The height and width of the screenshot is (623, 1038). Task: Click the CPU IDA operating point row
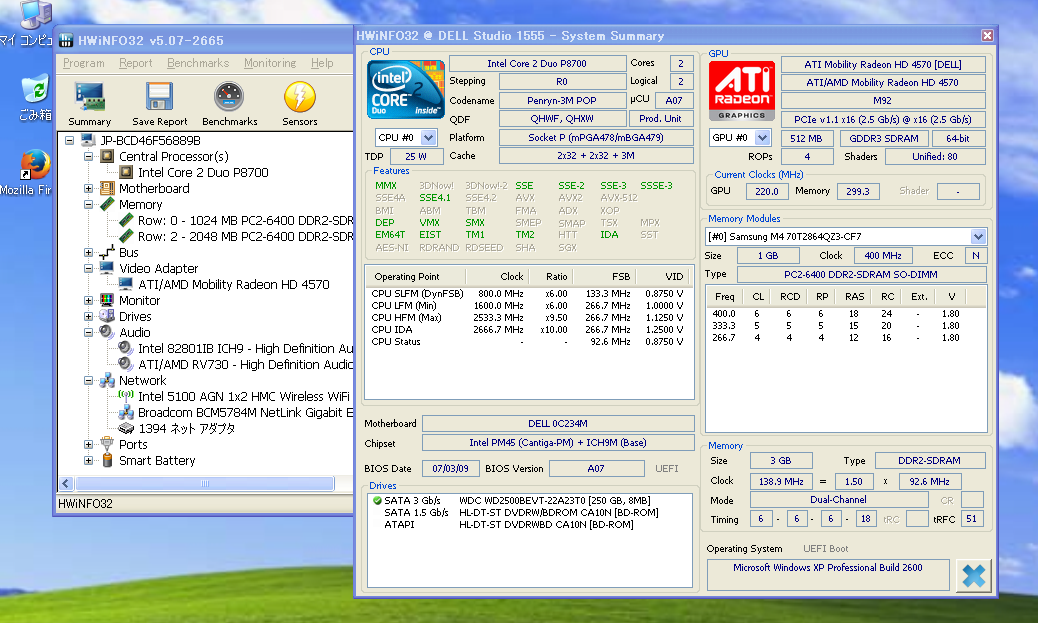pyautogui.click(x=528, y=329)
